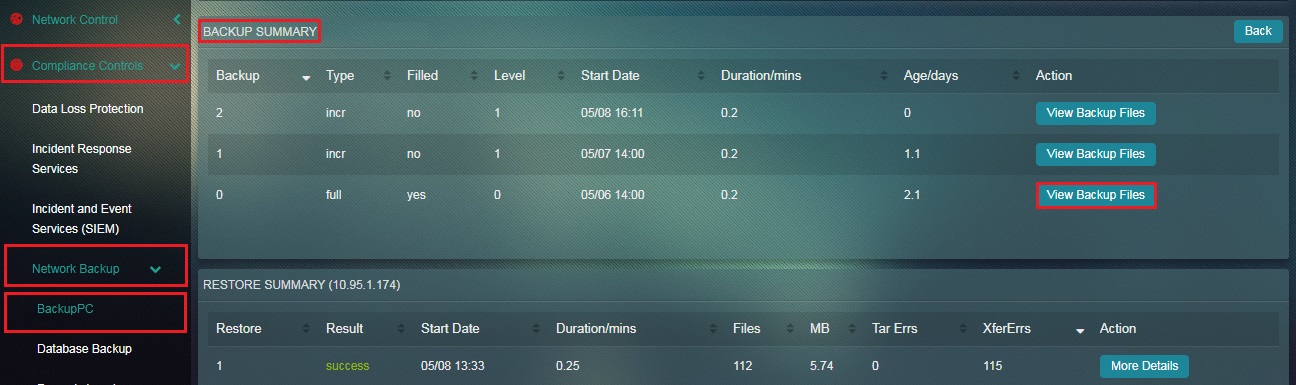Click restore start date '05/08 13:33'
This screenshot has width=1296, height=385.
coord(452,366)
